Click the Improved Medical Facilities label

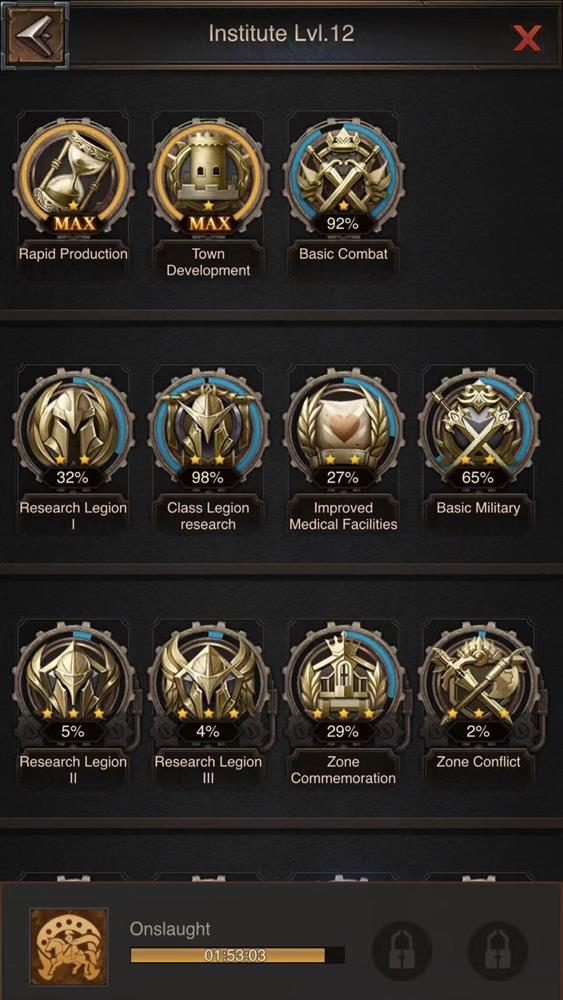[x=343, y=516]
